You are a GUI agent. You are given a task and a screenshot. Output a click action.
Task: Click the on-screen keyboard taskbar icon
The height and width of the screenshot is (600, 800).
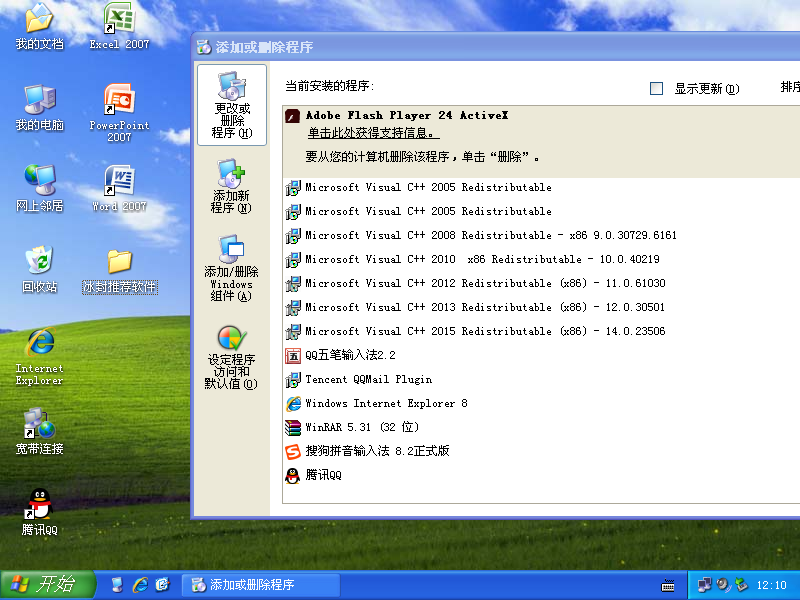pyautogui.click(x=668, y=585)
